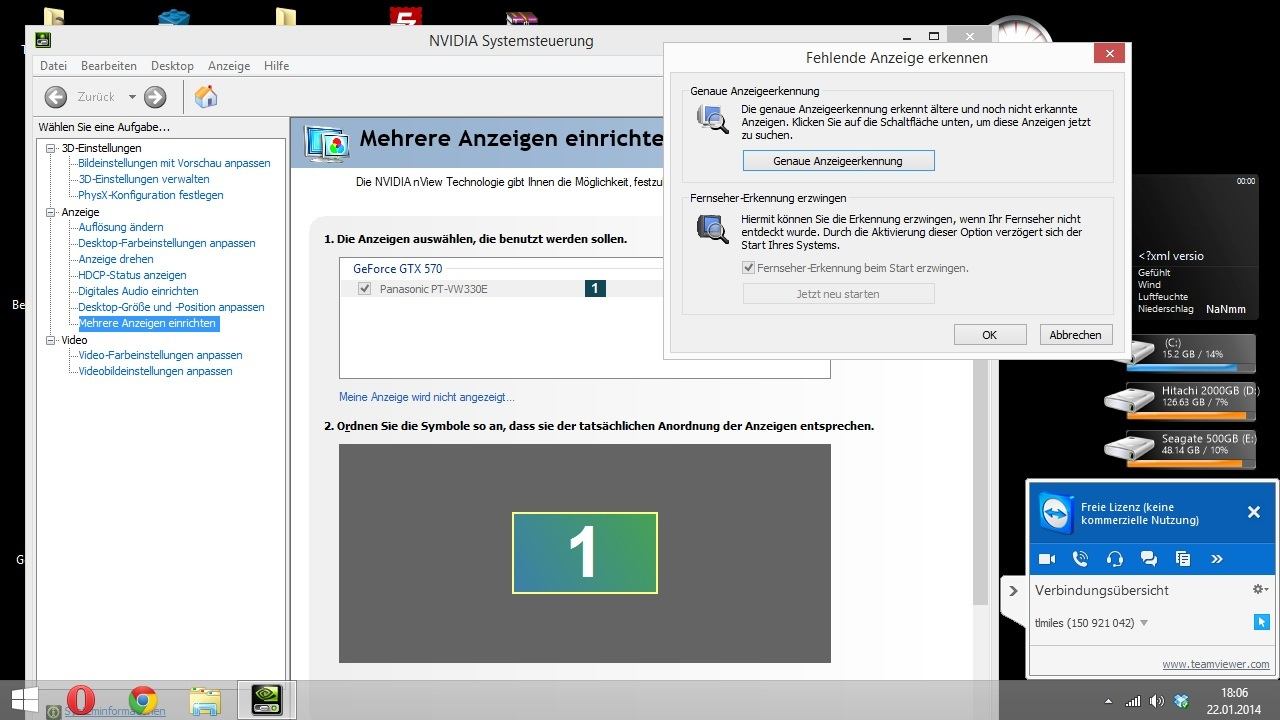Collapse the TeamViewer side panel arrow

(x=1013, y=591)
